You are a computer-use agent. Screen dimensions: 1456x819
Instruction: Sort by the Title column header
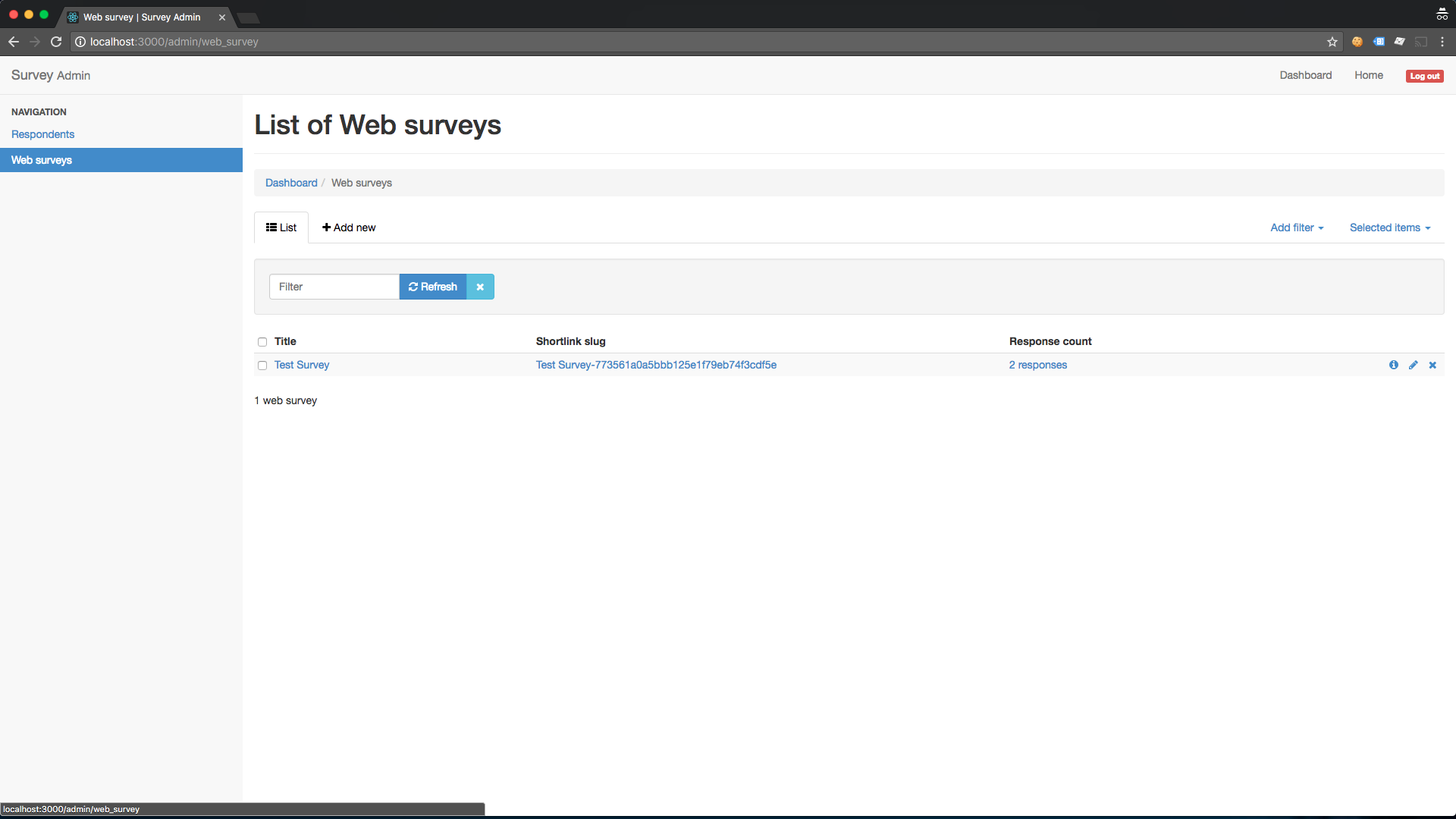tap(285, 341)
